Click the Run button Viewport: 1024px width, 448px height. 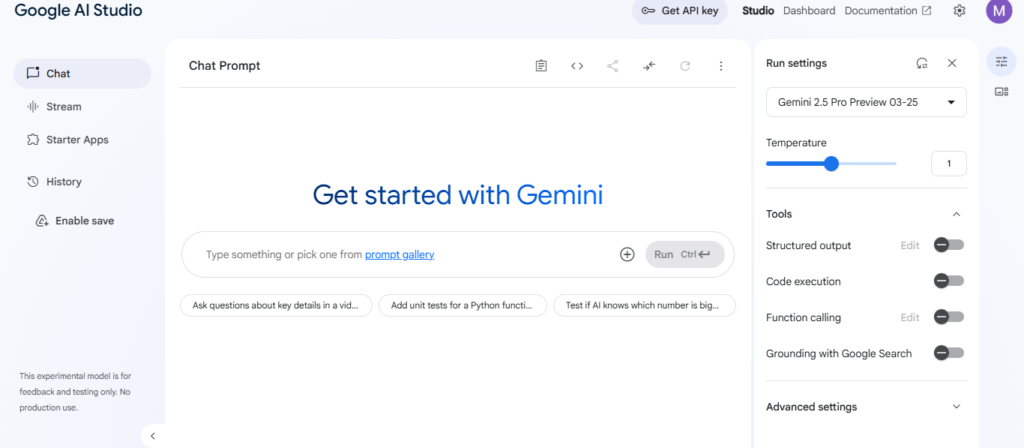(685, 255)
